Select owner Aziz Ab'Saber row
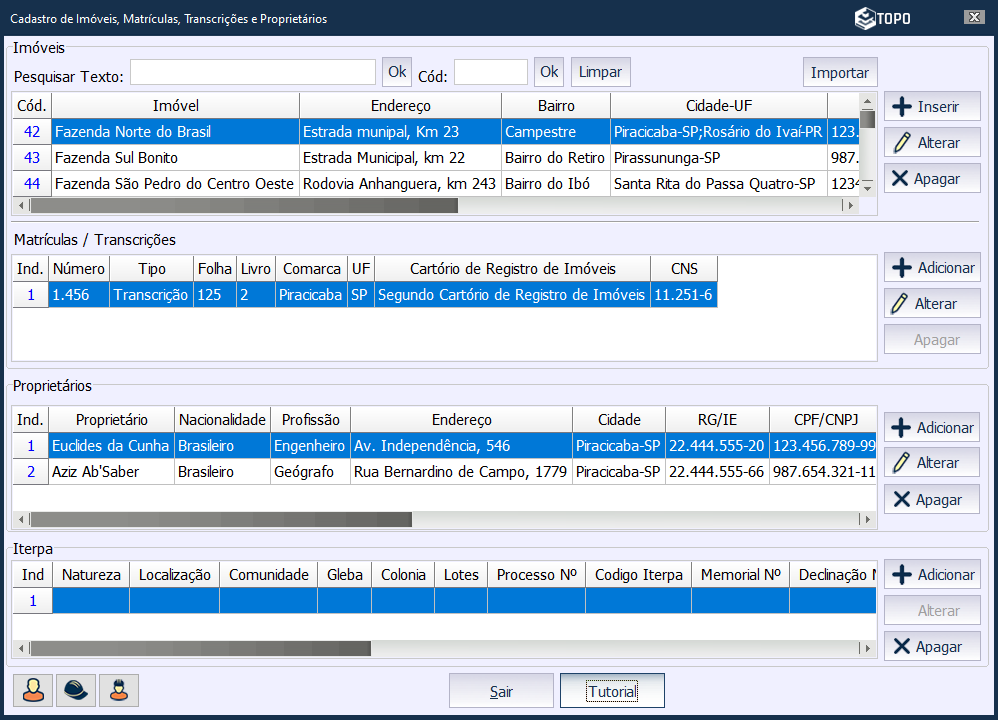Viewport: 998px width, 720px height. coord(110,472)
